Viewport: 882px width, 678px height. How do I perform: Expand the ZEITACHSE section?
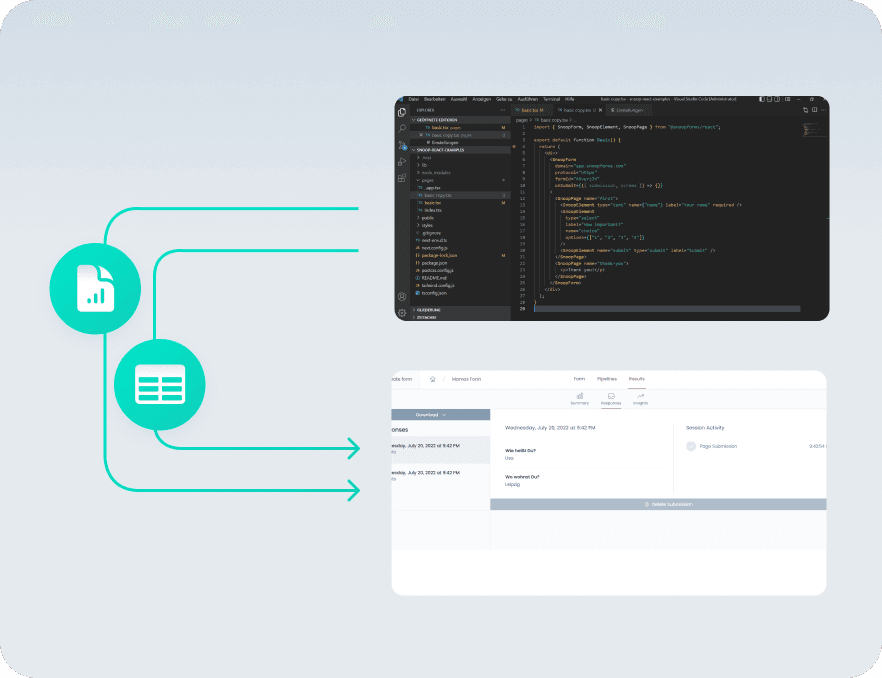tap(461, 317)
